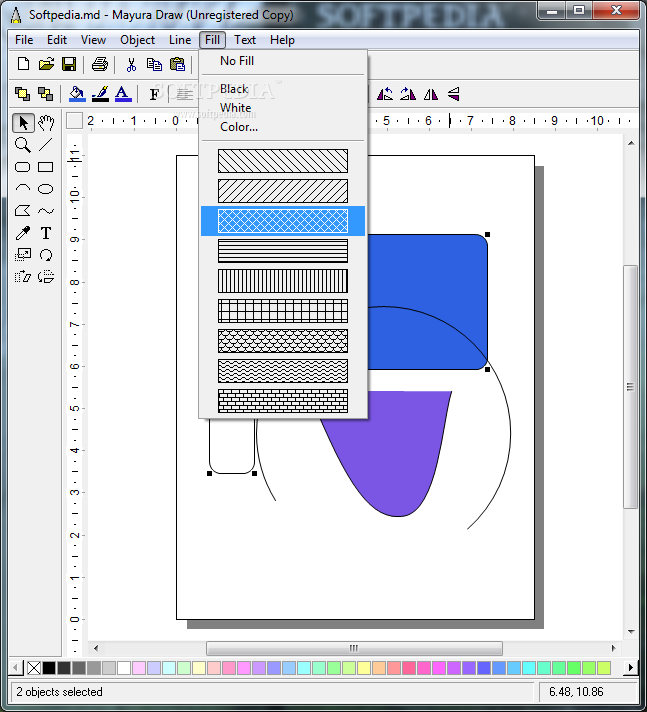Select the hand pan tool
This screenshot has width=647, height=712.
(x=46, y=123)
